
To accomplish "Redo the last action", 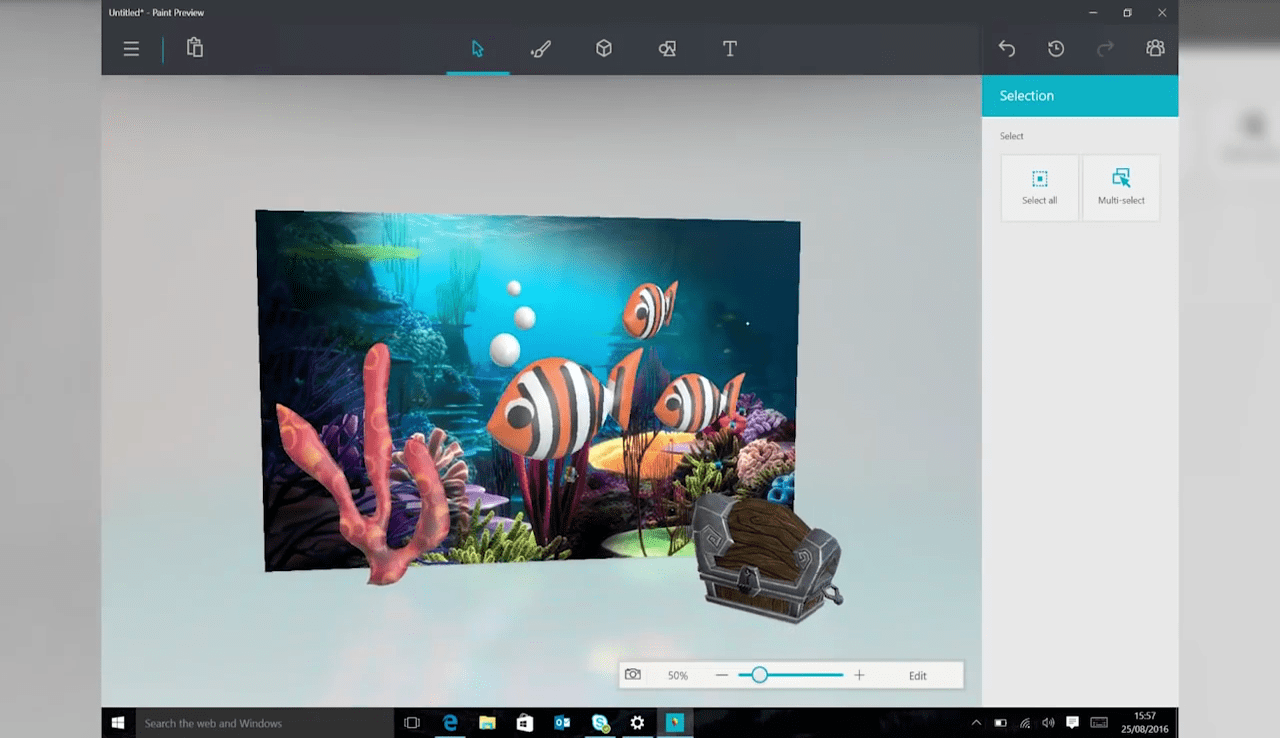I will tap(1106, 48).
